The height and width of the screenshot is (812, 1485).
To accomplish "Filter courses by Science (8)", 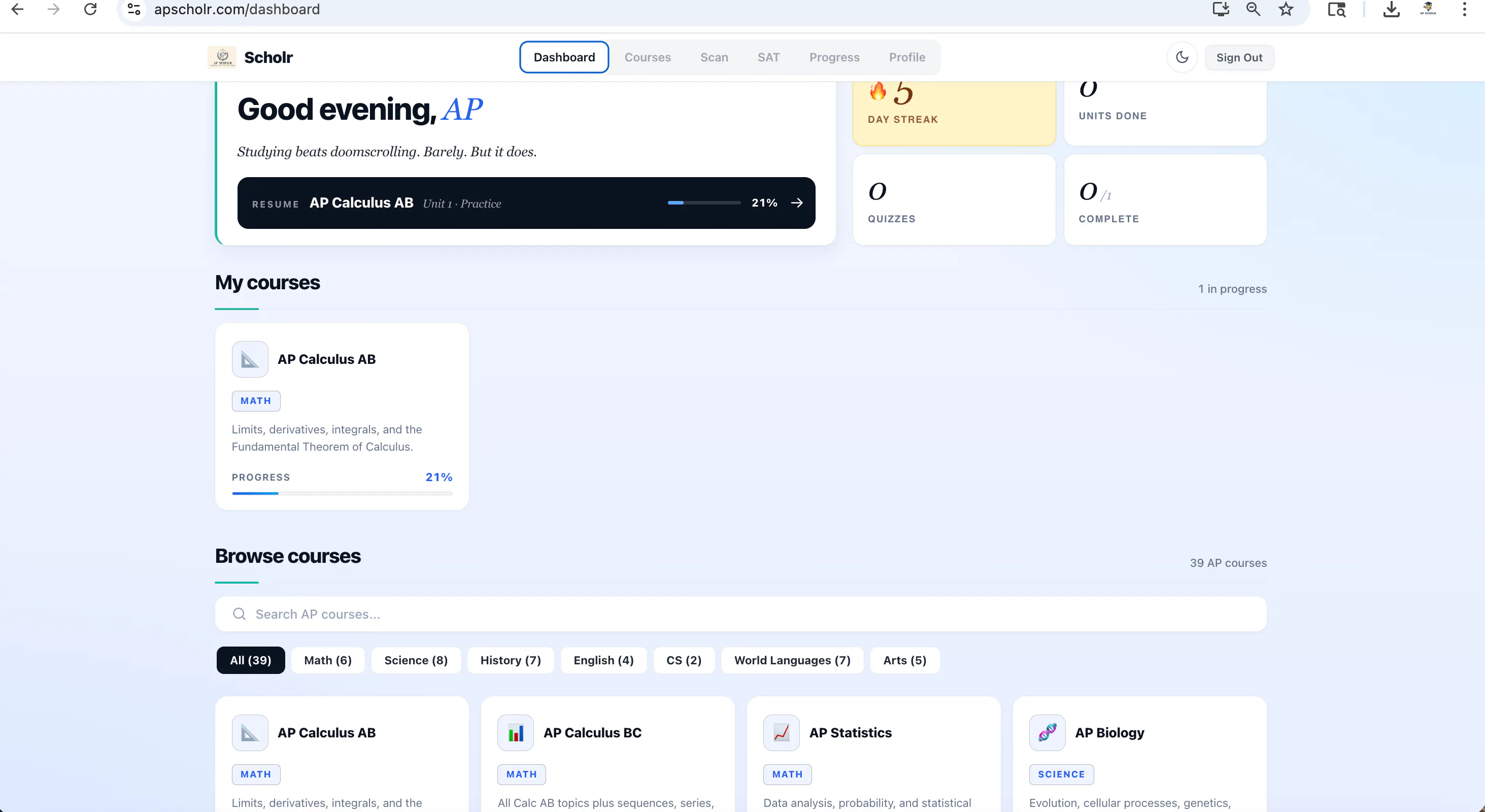I will point(416,660).
